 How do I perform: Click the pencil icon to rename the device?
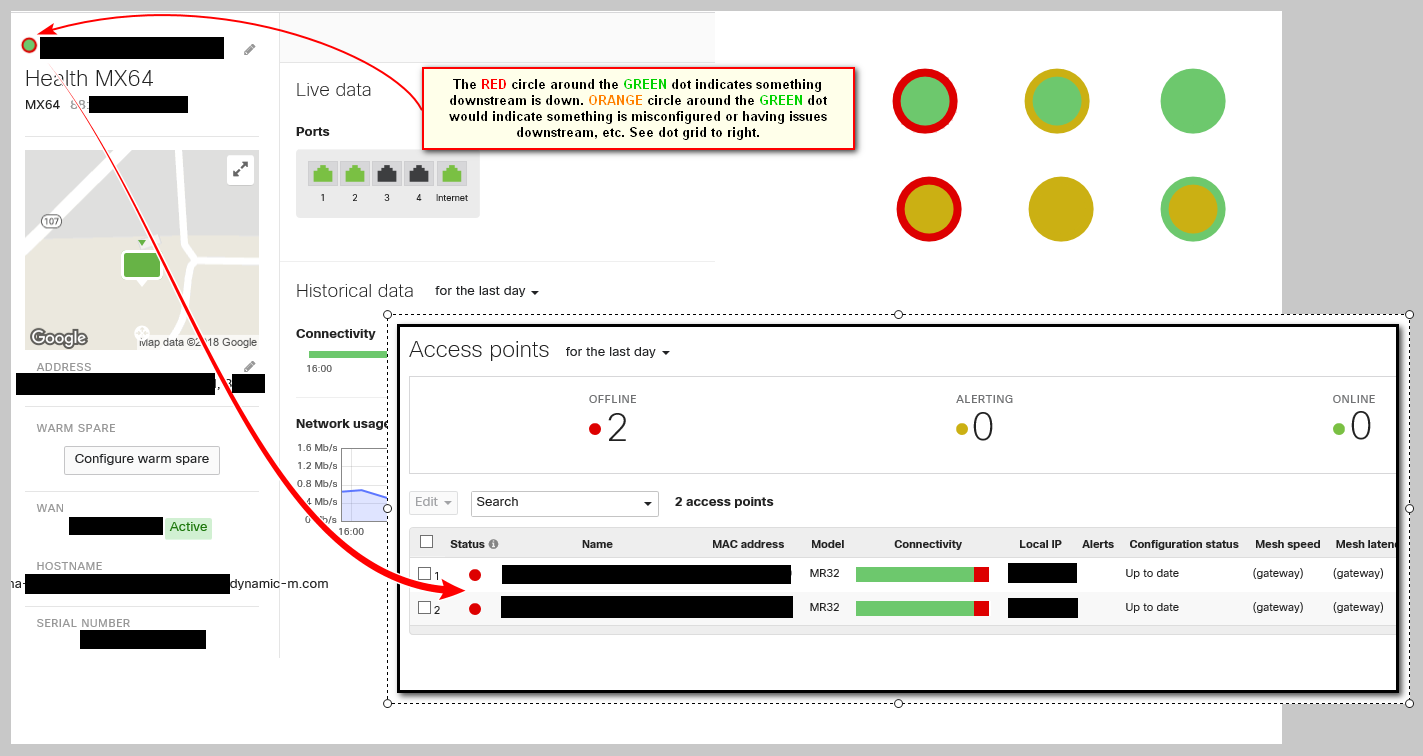[250, 48]
